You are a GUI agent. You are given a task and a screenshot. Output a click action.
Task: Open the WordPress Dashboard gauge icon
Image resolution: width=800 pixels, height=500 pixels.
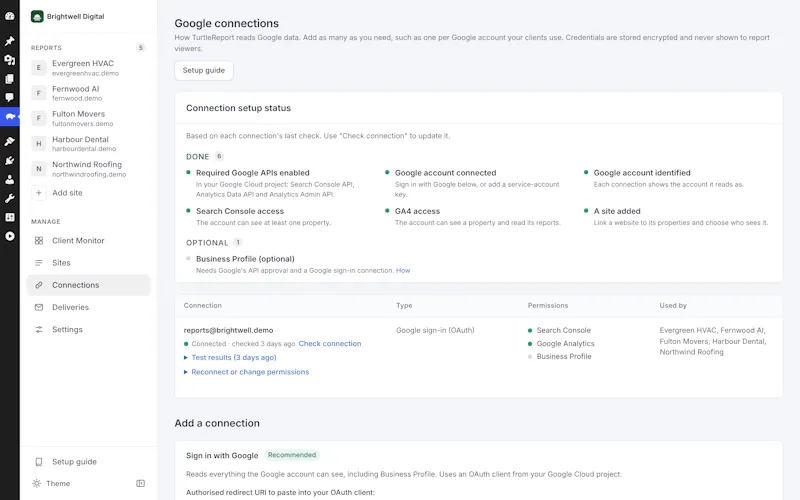click(10, 16)
